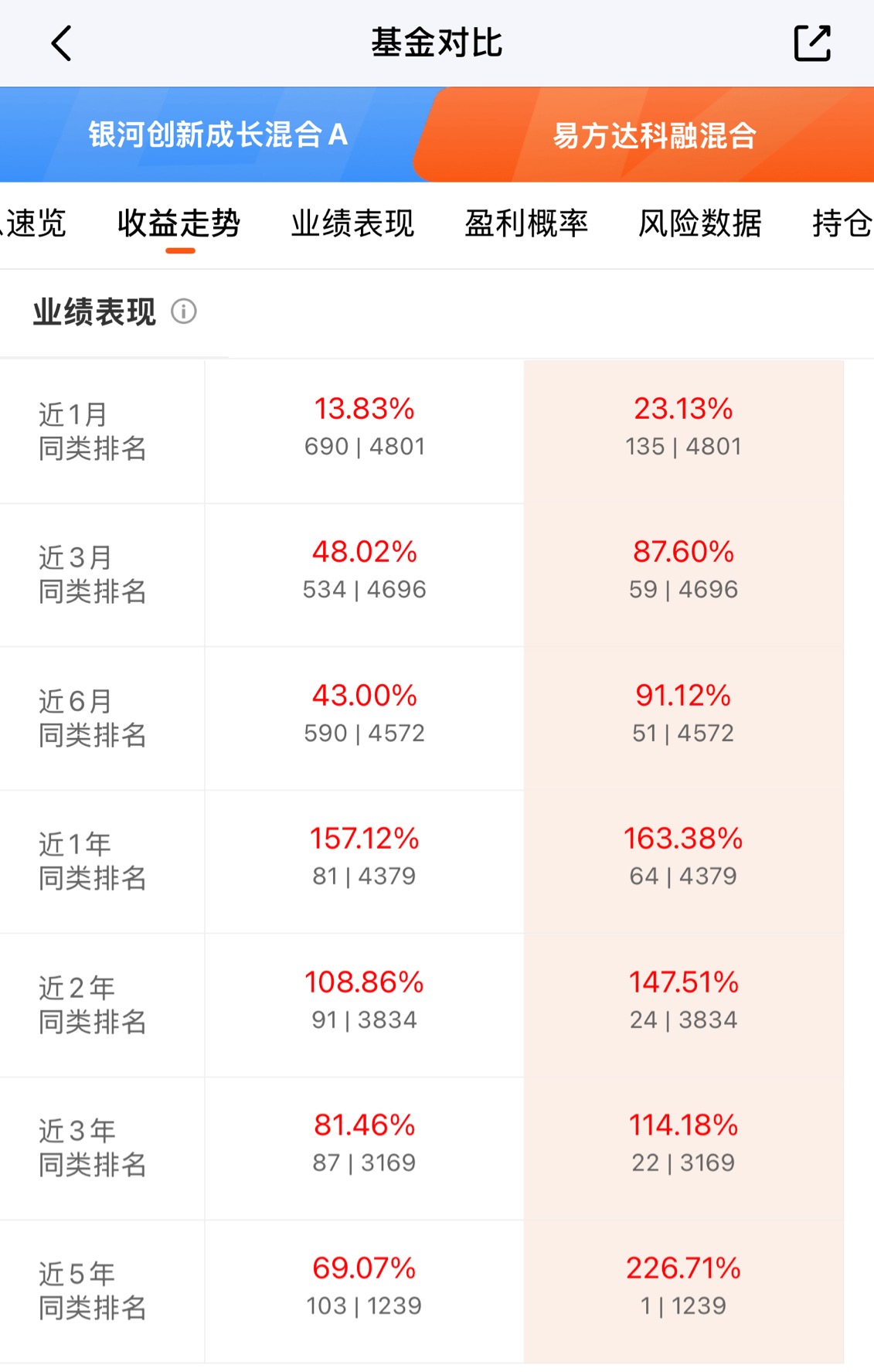Select the 226.71% five-year return cell

(684, 1292)
